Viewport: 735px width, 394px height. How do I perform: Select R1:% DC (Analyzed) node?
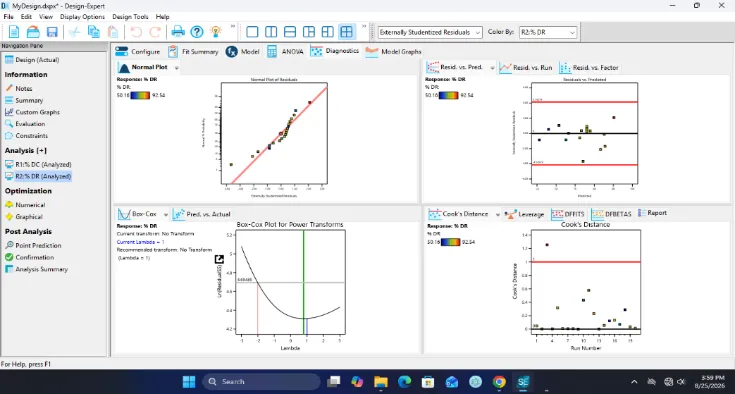(x=38, y=164)
